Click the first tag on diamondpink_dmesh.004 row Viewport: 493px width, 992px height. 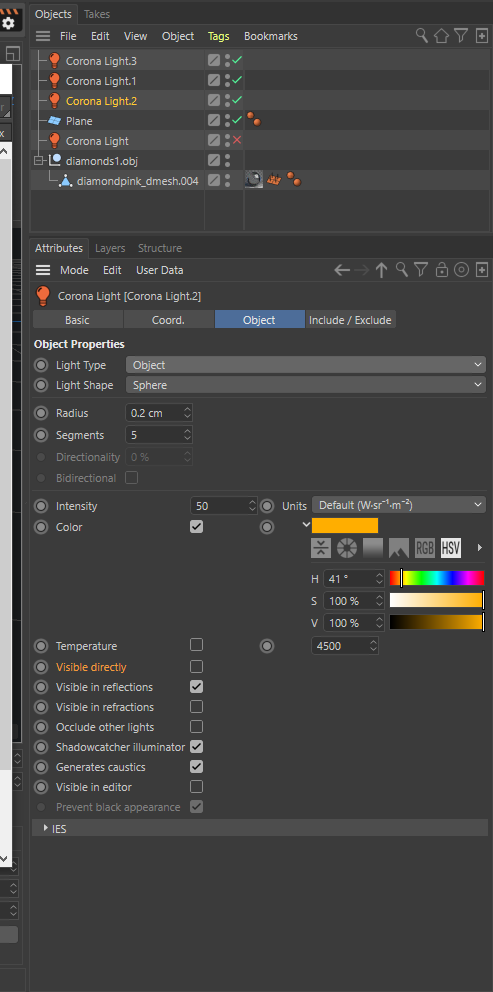254,180
